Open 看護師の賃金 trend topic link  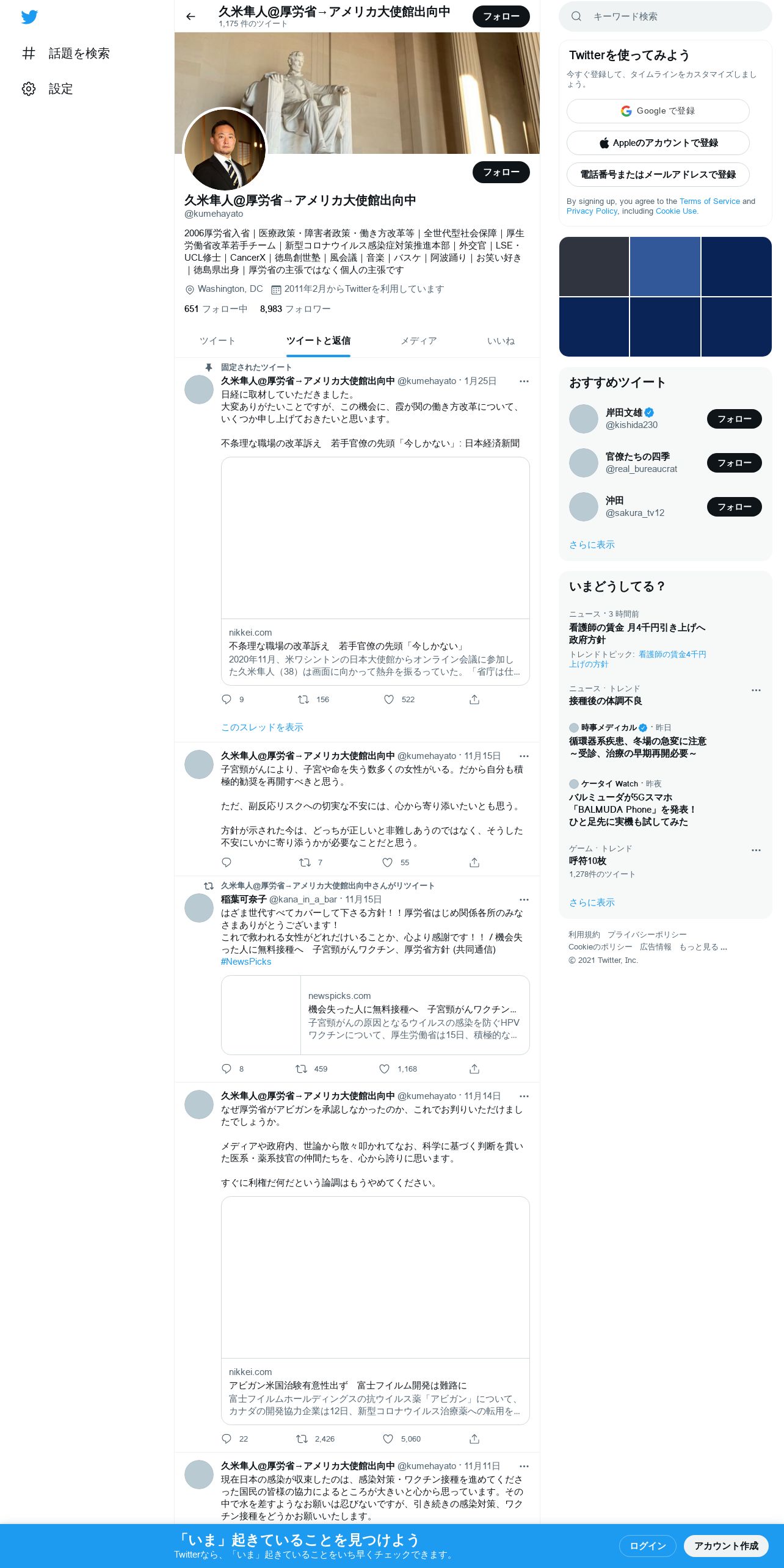click(x=637, y=659)
